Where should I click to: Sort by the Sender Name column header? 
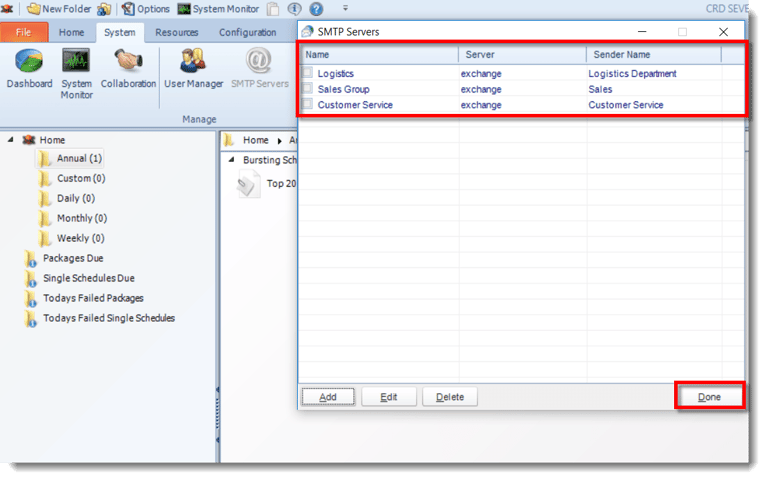point(654,55)
